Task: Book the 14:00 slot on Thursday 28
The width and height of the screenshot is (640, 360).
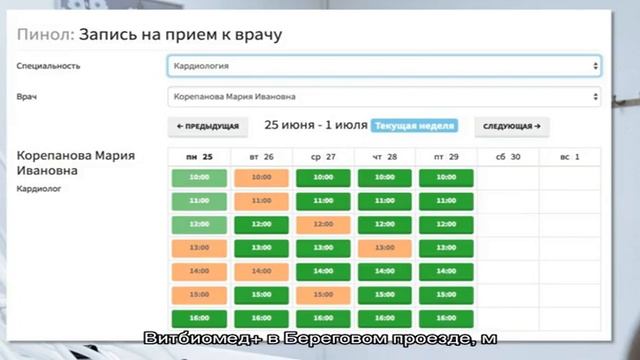Action: point(385,272)
